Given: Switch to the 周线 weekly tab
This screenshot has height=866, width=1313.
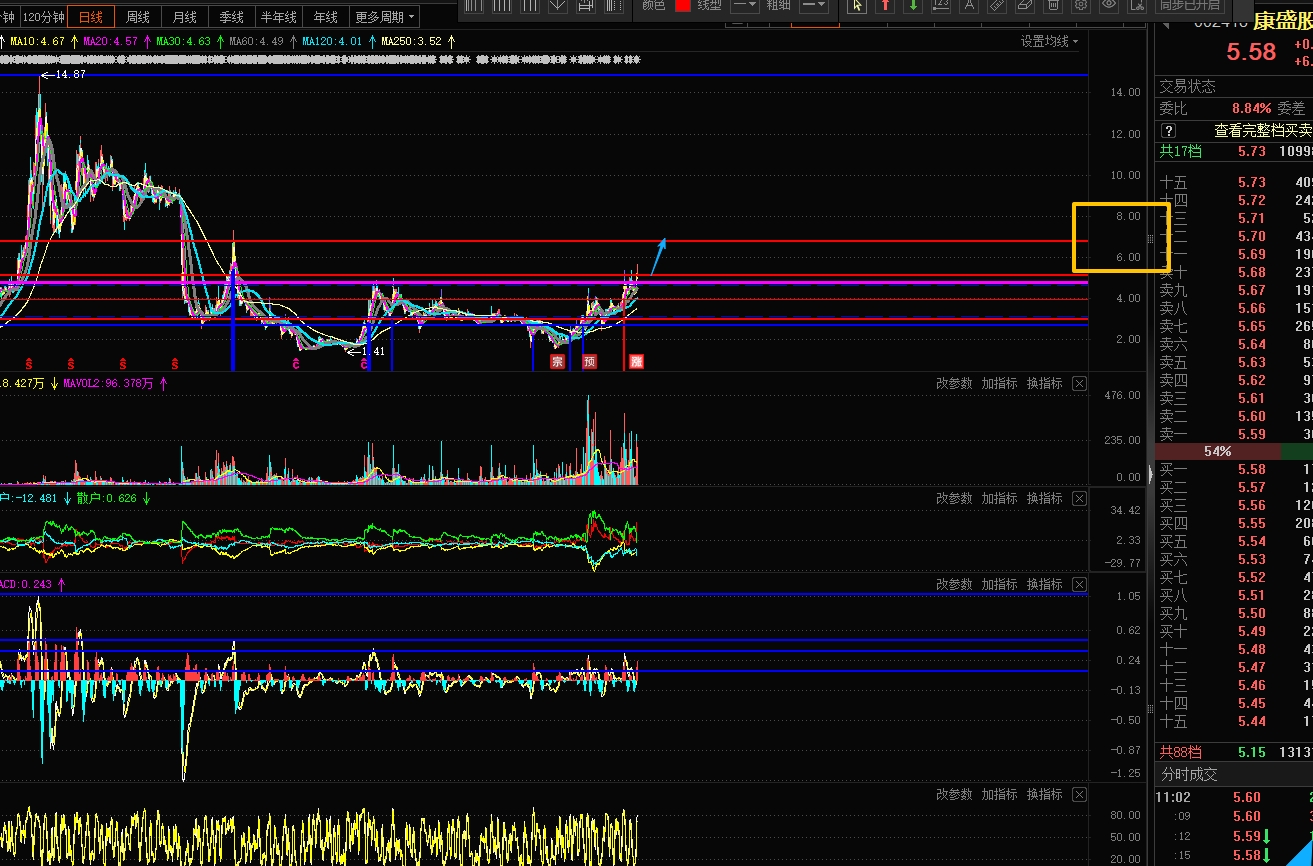Looking at the screenshot, I should [x=137, y=17].
